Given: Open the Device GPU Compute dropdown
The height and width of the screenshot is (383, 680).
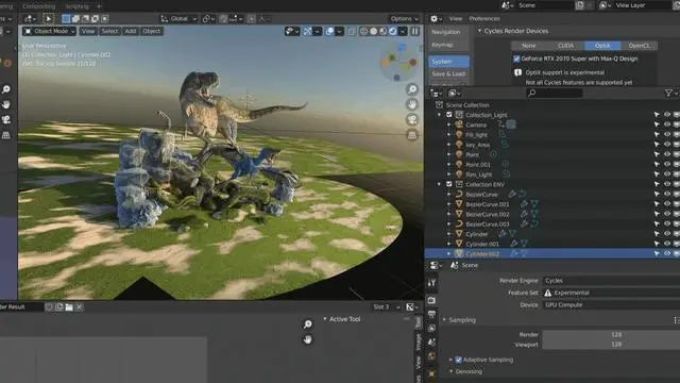Looking at the screenshot, I should point(611,305).
